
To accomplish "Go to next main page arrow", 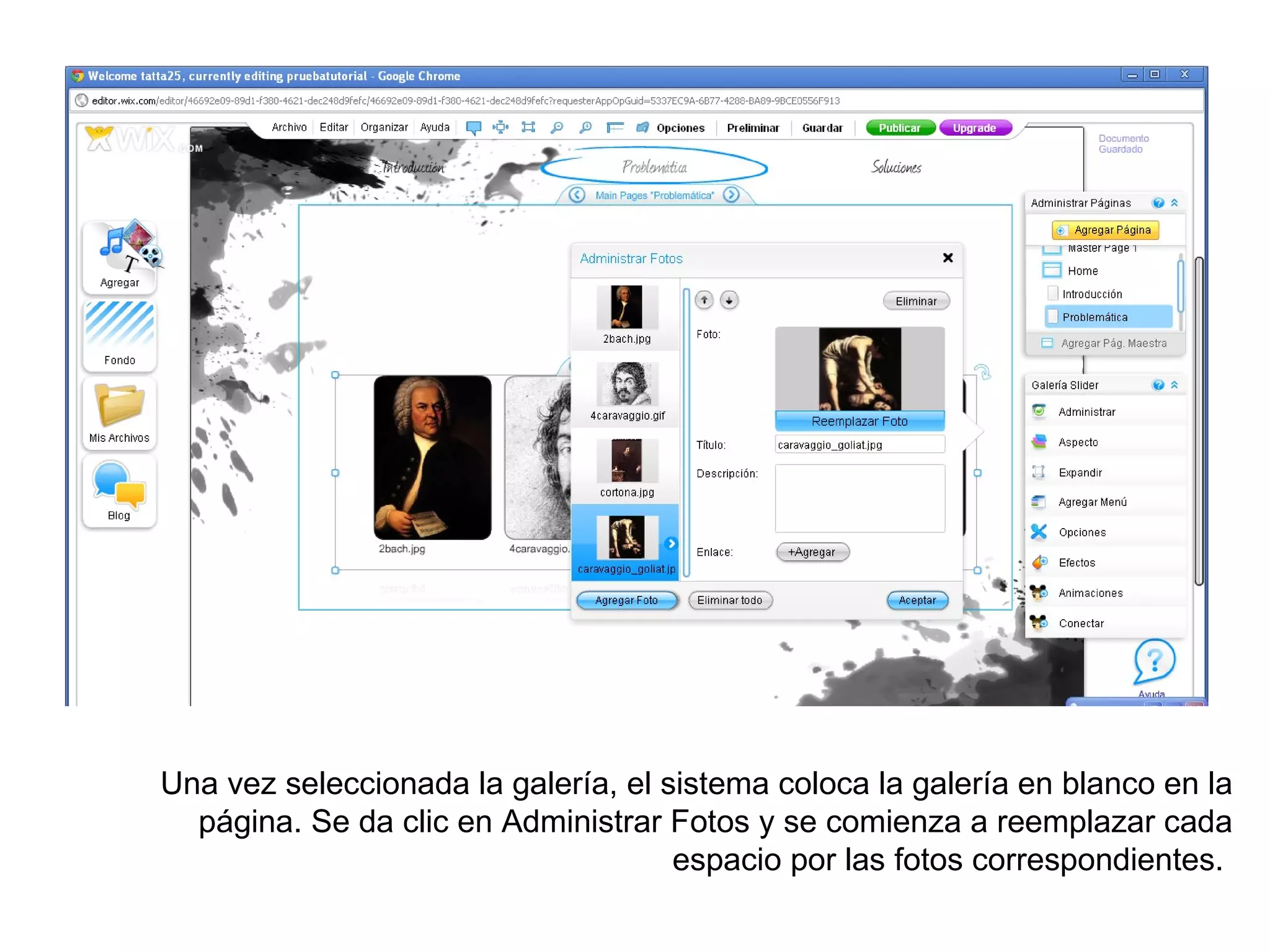I will [732, 195].
